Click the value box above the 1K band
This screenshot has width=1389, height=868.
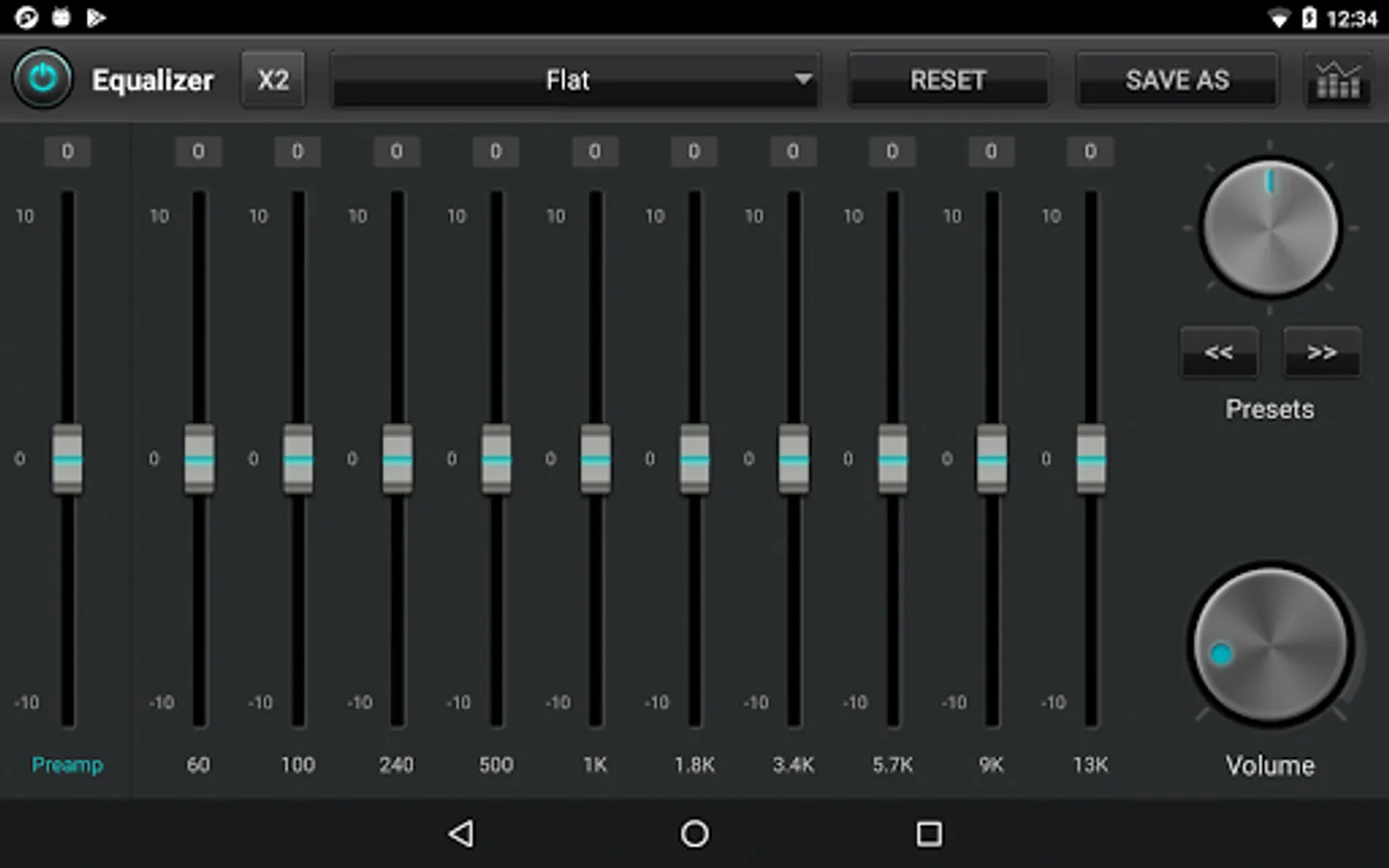pos(595,151)
